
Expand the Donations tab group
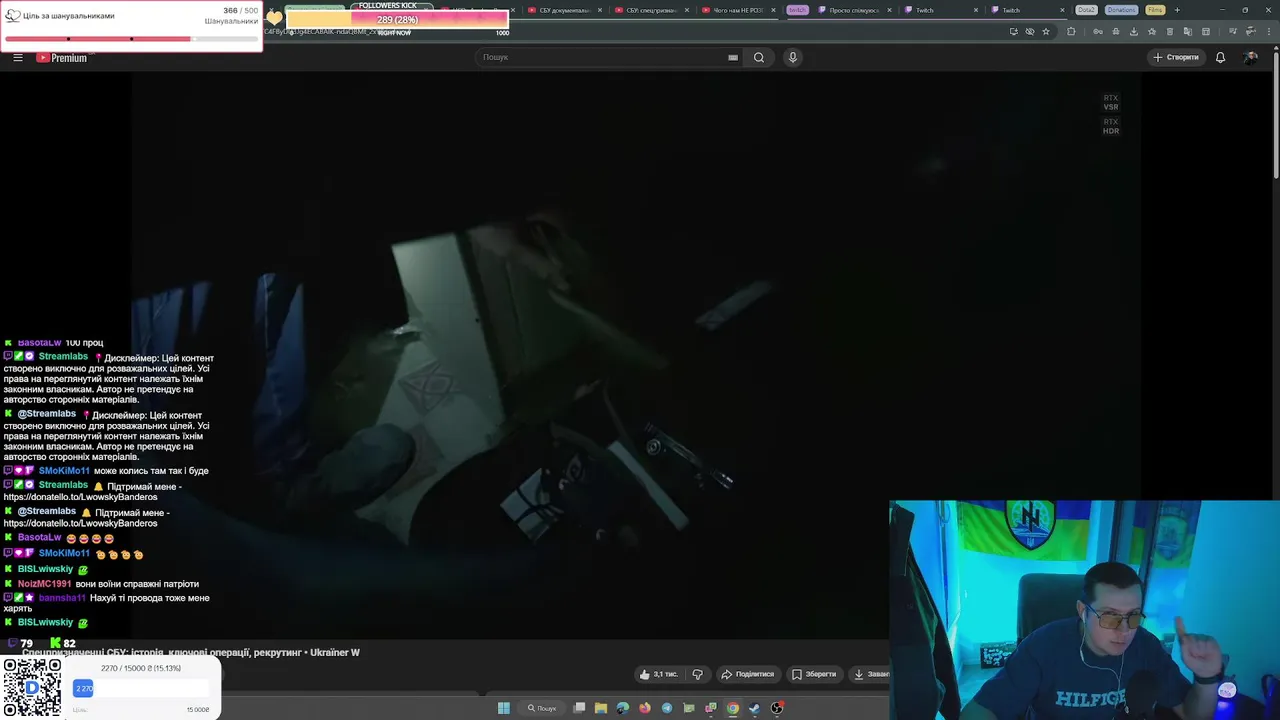pos(1121,10)
